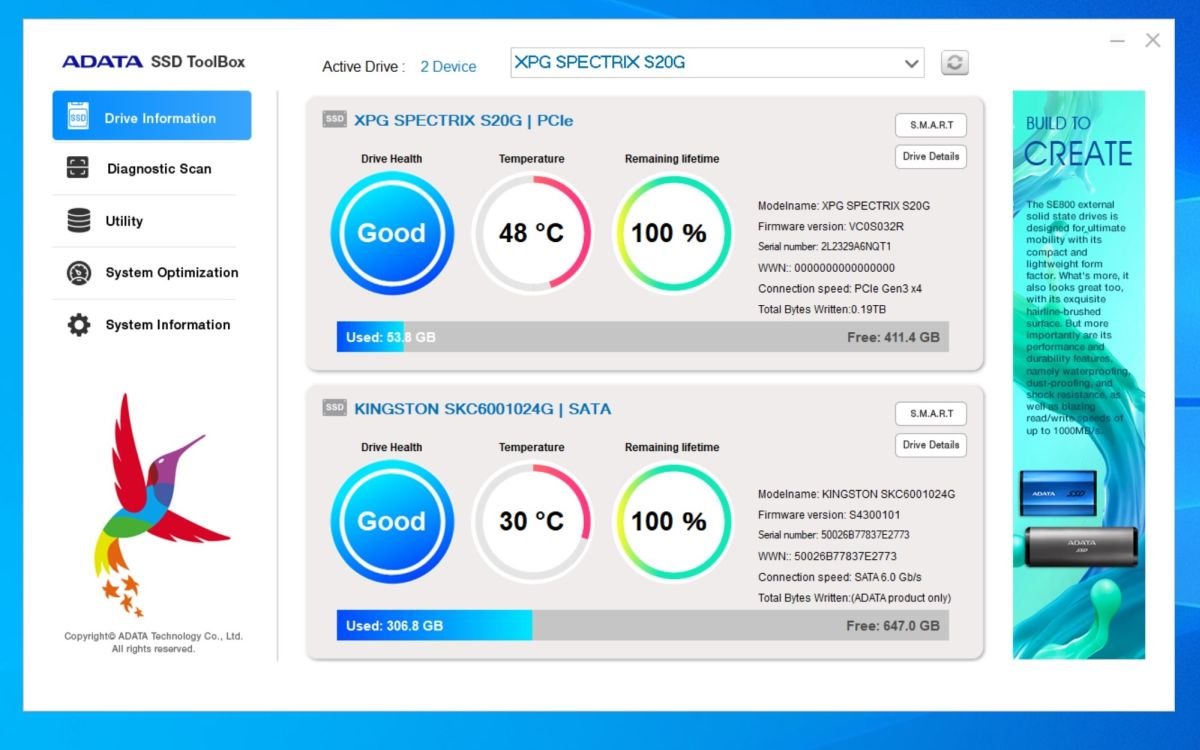Viewport: 1200px width, 750px height.
Task: Click the XPG used 53.8 GB bar
Action: tap(371, 337)
